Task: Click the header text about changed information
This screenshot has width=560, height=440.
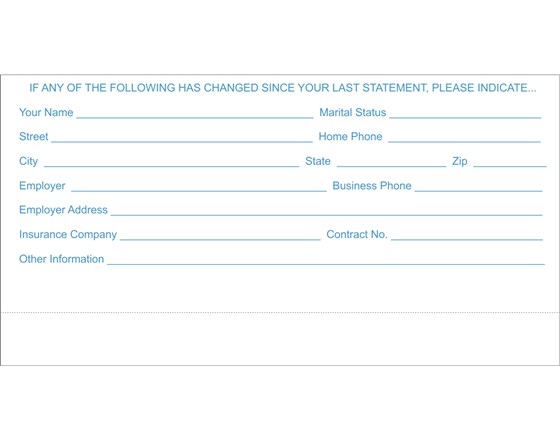Action: (283, 88)
